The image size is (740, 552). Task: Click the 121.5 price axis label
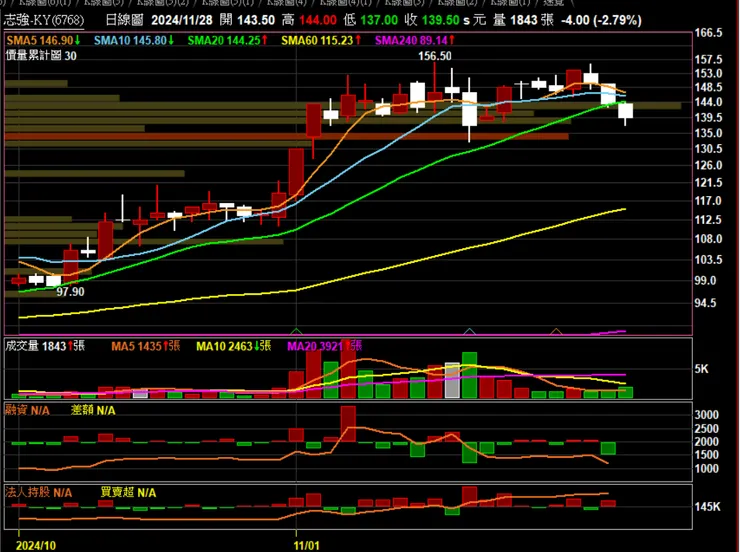pos(708,183)
